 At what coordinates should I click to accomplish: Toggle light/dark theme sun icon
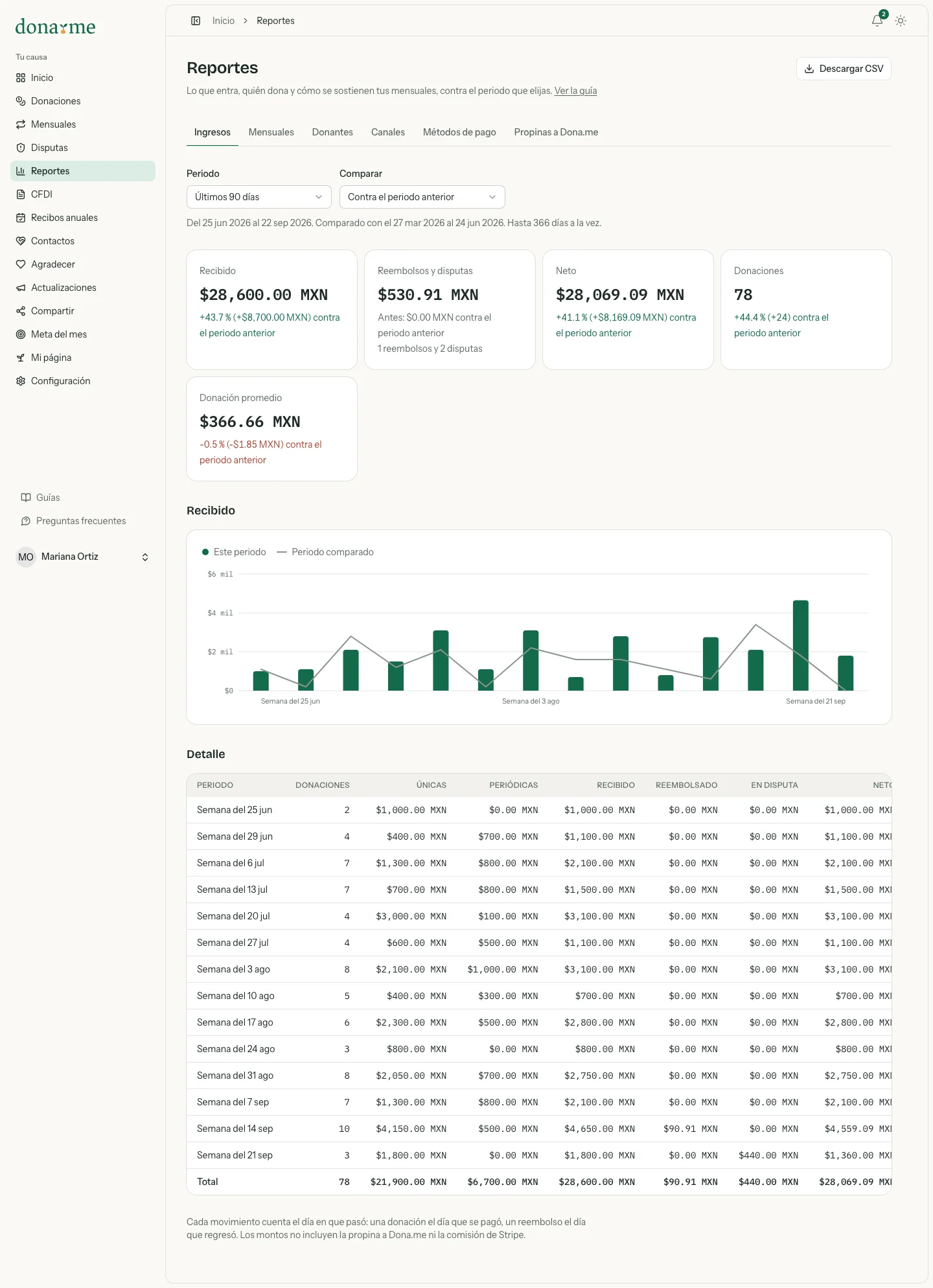pos(901,21)
